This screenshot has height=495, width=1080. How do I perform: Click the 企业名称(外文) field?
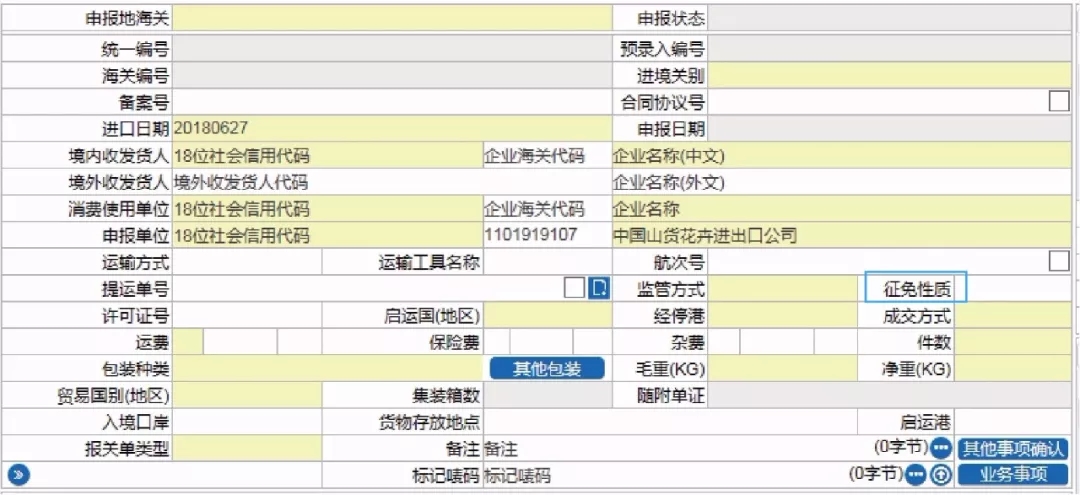842,182
